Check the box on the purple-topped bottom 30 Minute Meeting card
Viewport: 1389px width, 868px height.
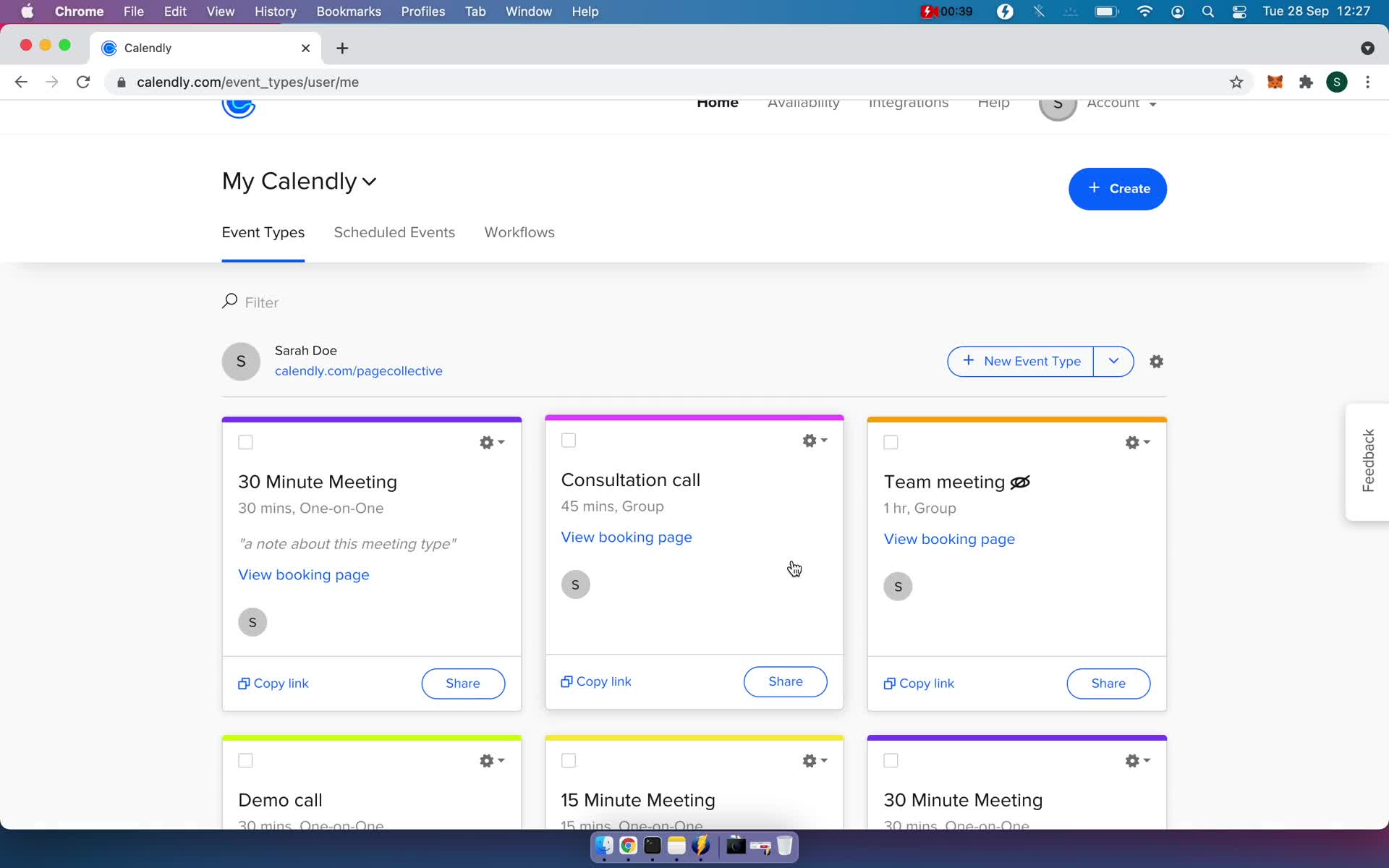point(891,760)
